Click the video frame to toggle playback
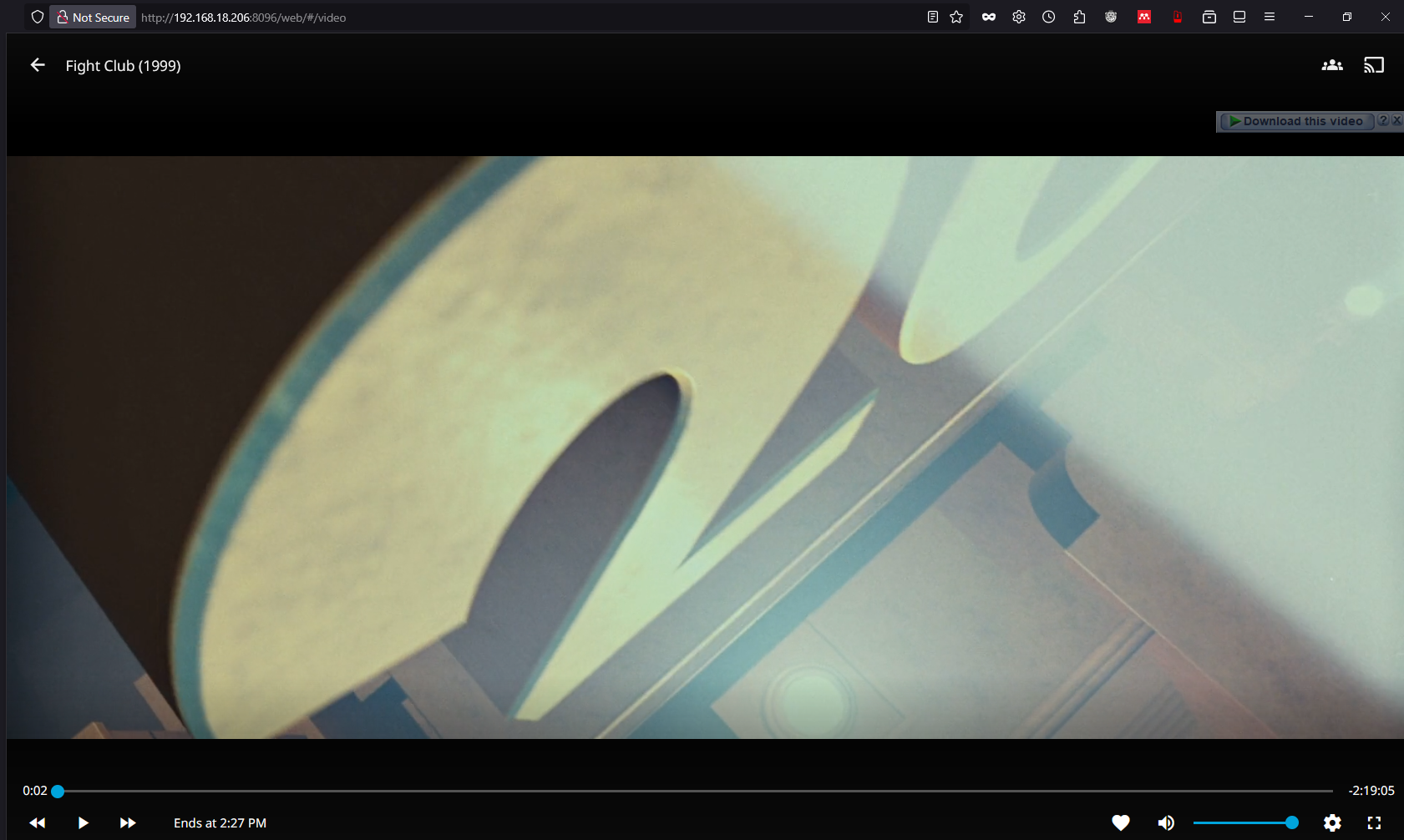The width and height of the screenshot is (1404, 840). click(705, 447)
